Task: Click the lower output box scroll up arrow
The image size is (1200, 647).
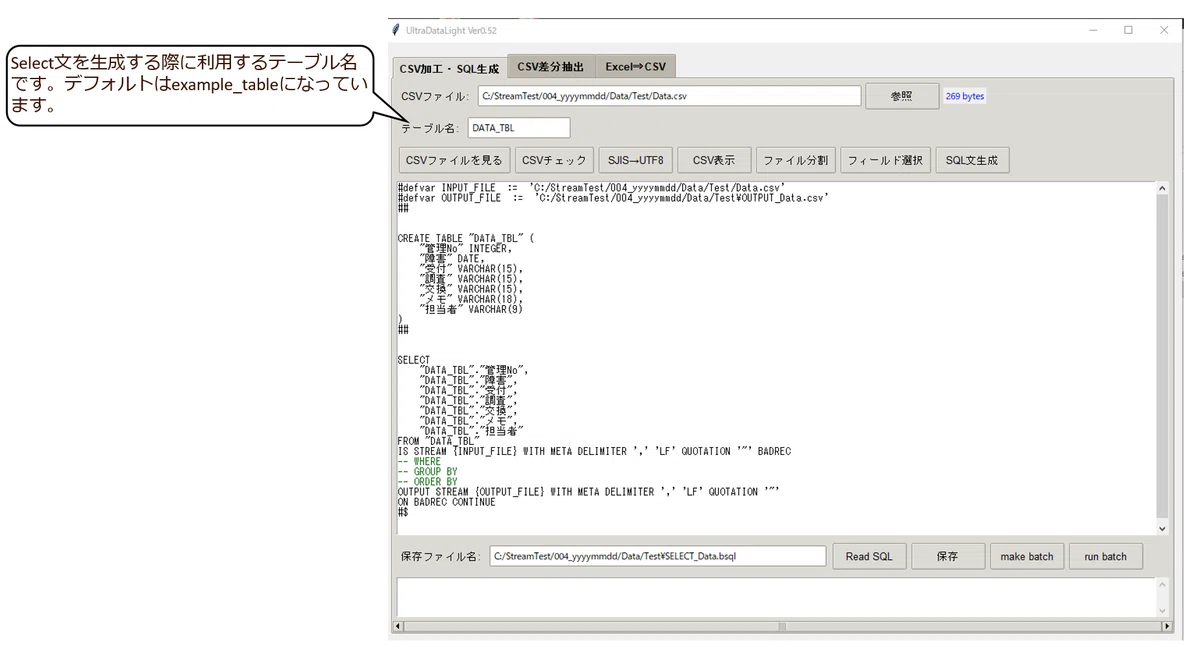Action: (1162, 584)
